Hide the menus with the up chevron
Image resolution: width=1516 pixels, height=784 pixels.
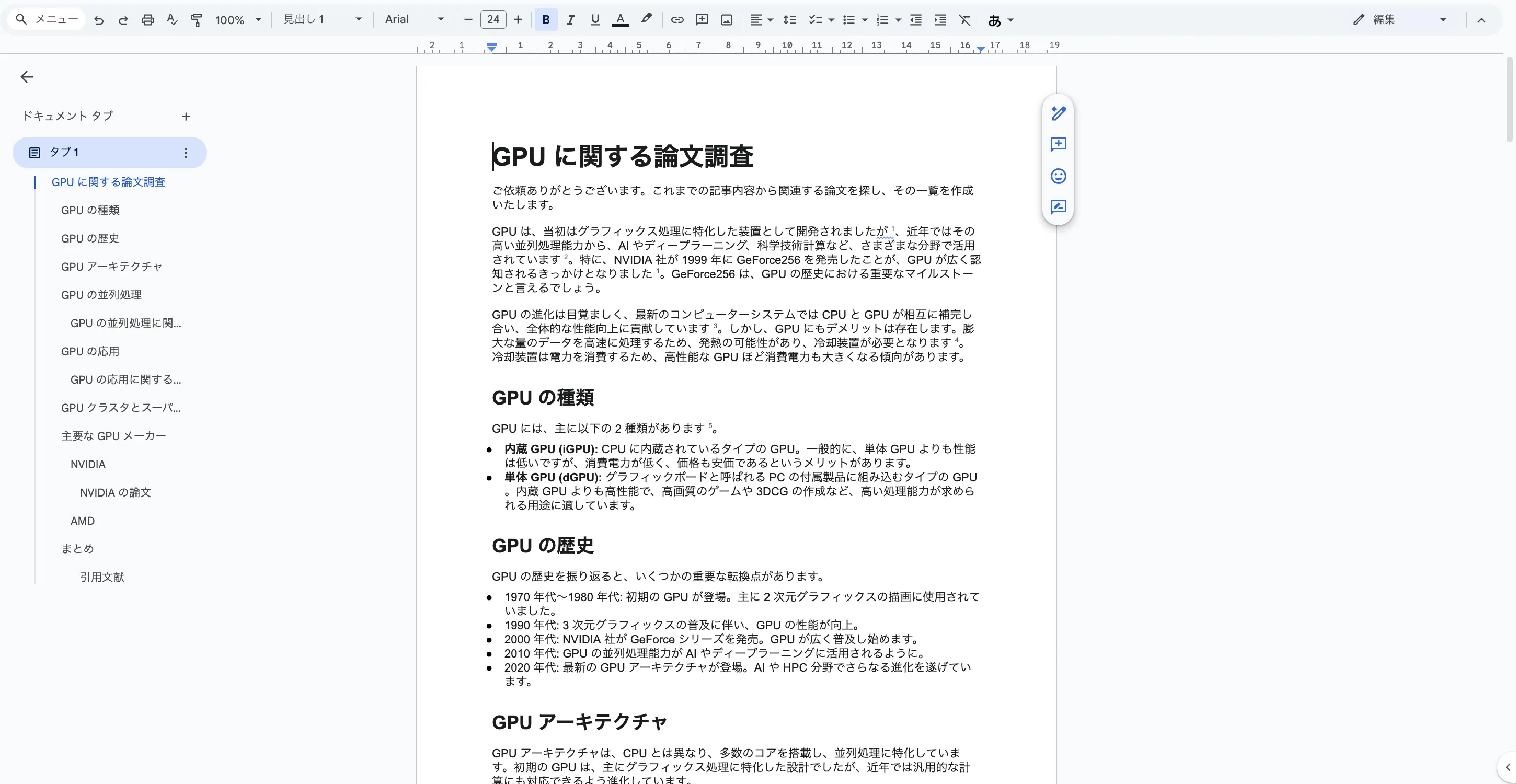pyautogui.click(x=1482, y=20)
